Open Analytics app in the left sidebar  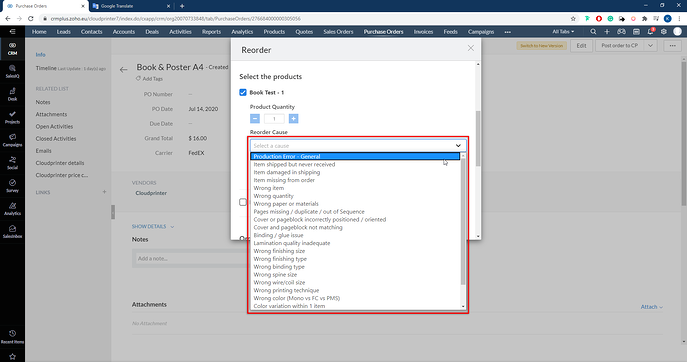coord(12,209)
